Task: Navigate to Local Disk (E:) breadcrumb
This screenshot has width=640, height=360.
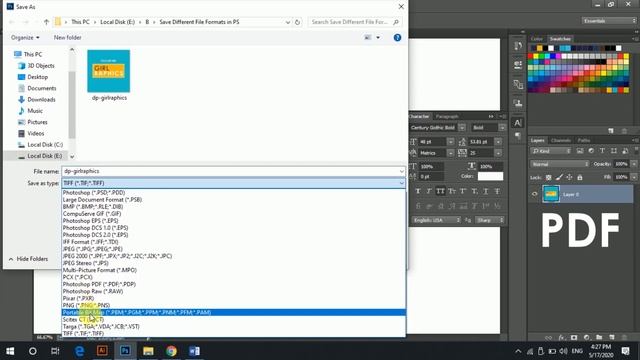Action: (x=118, y=22)
